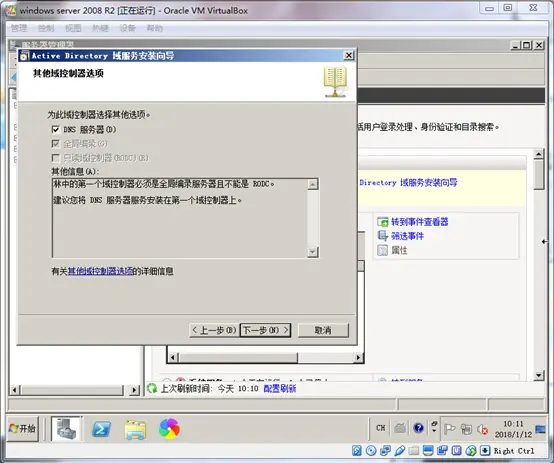The height and width of the screenshot is (463, 554).
Task: Click the wizard title bar icon
Action: (x=24, y=56)
